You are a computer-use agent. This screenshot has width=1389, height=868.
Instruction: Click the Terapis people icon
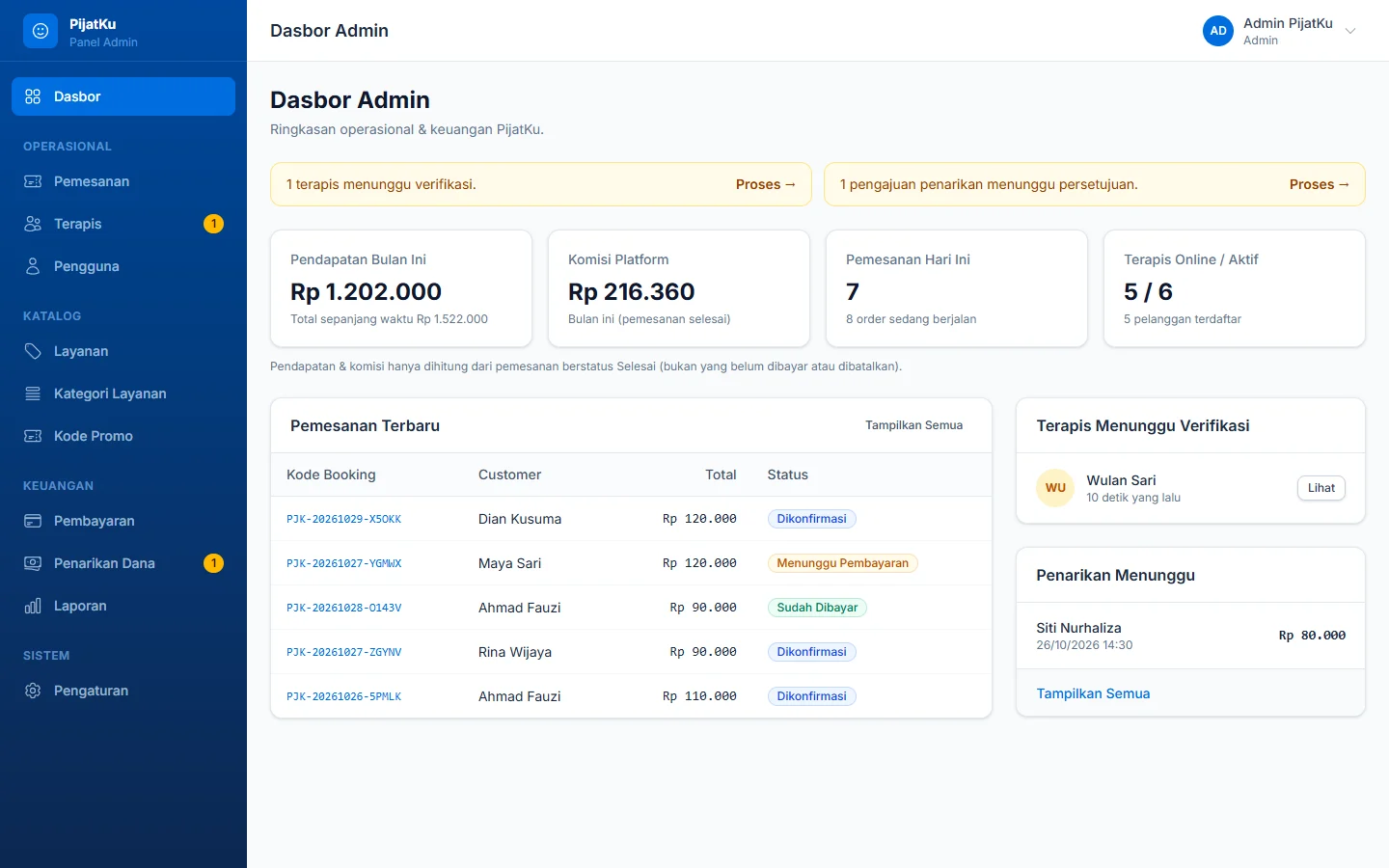(x=33, y=224)
